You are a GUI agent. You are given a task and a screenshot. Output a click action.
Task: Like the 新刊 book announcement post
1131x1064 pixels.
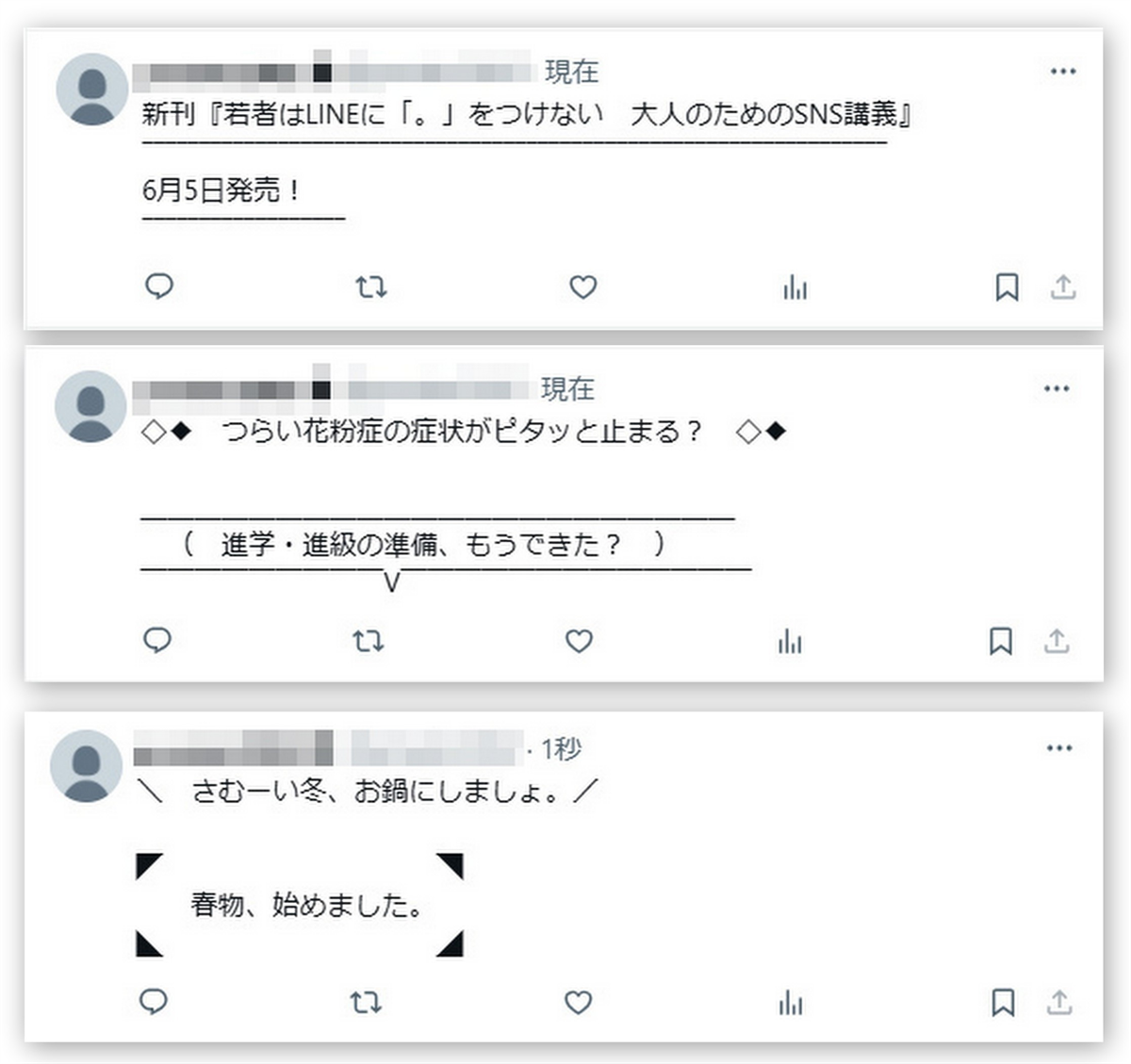click(583, 286)
